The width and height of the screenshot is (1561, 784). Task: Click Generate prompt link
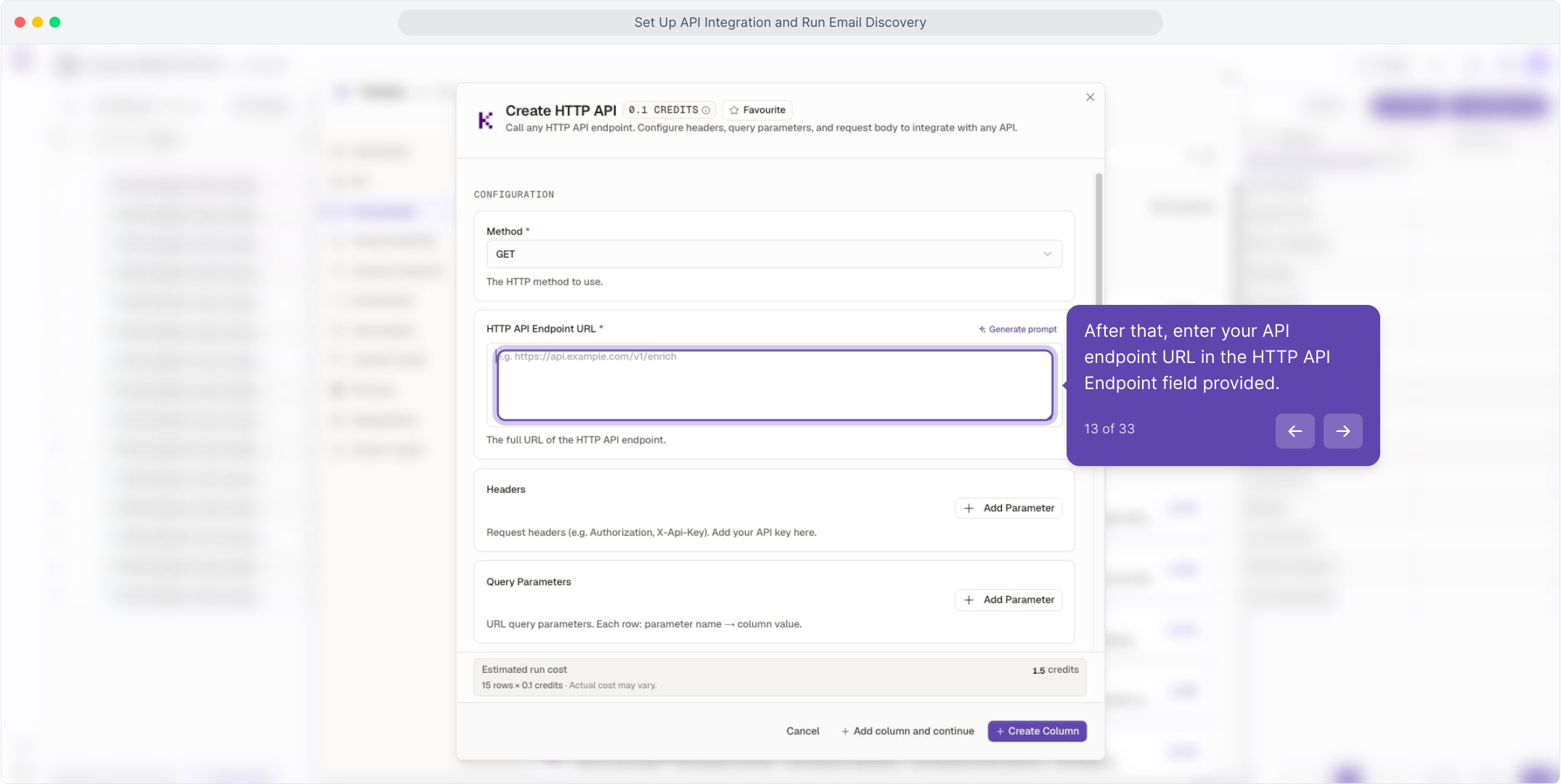[1017, 330]
